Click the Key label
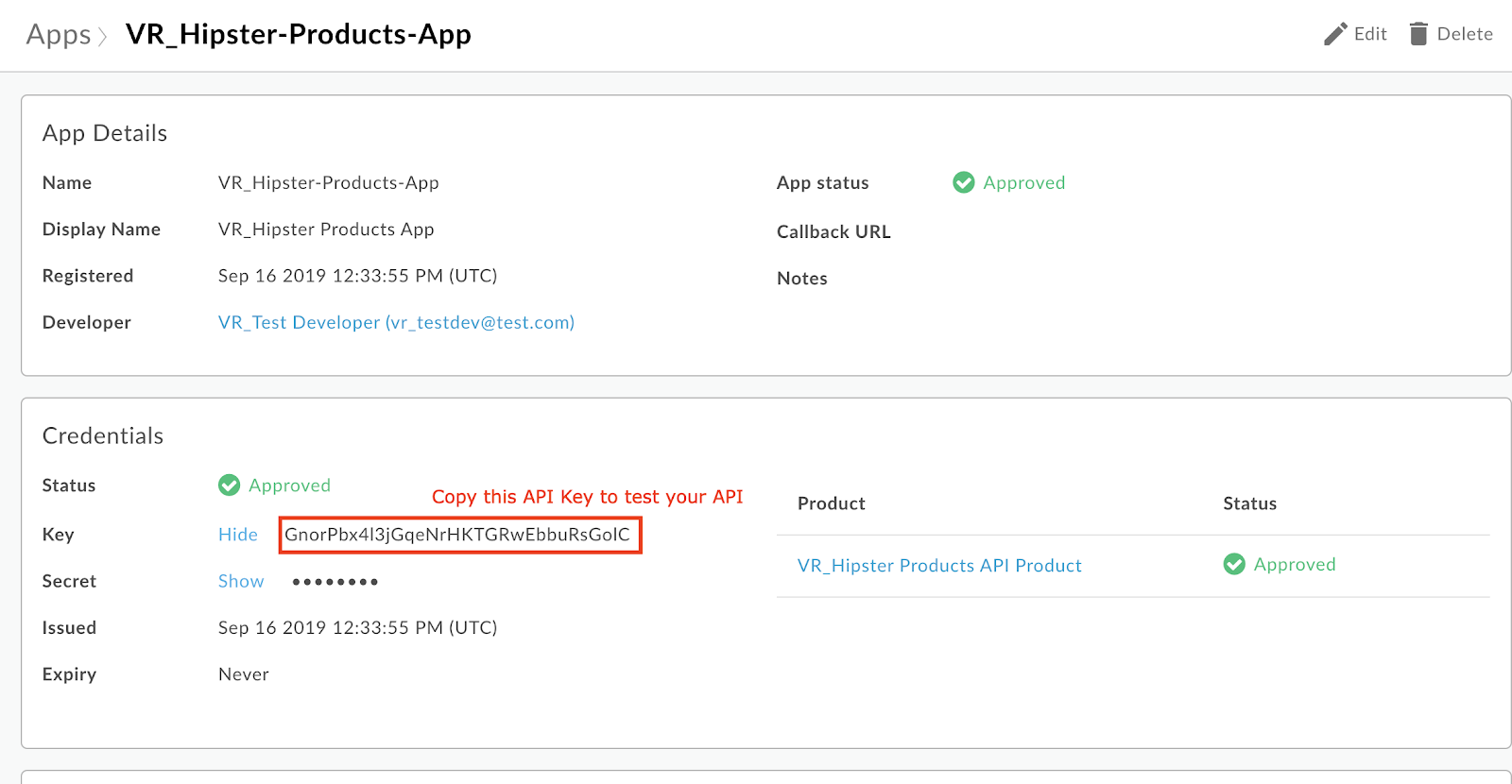Image resolution: width=1512 pixels, height=784 pixels. [58, 535]
